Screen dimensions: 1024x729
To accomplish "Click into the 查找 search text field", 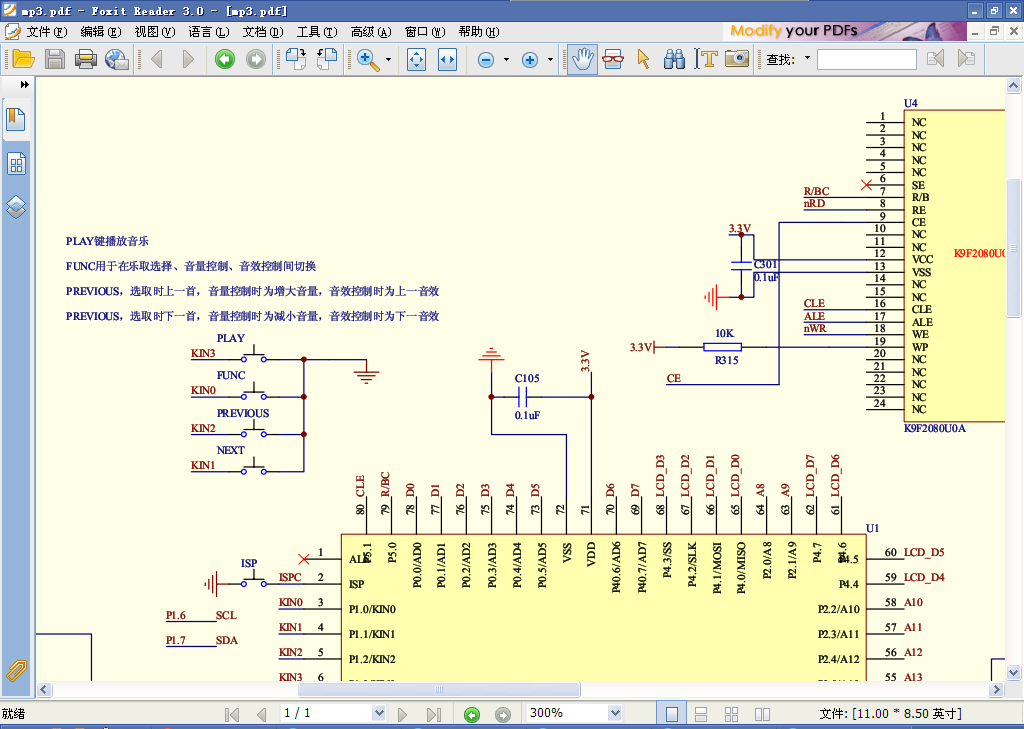I will click(867, 59).
